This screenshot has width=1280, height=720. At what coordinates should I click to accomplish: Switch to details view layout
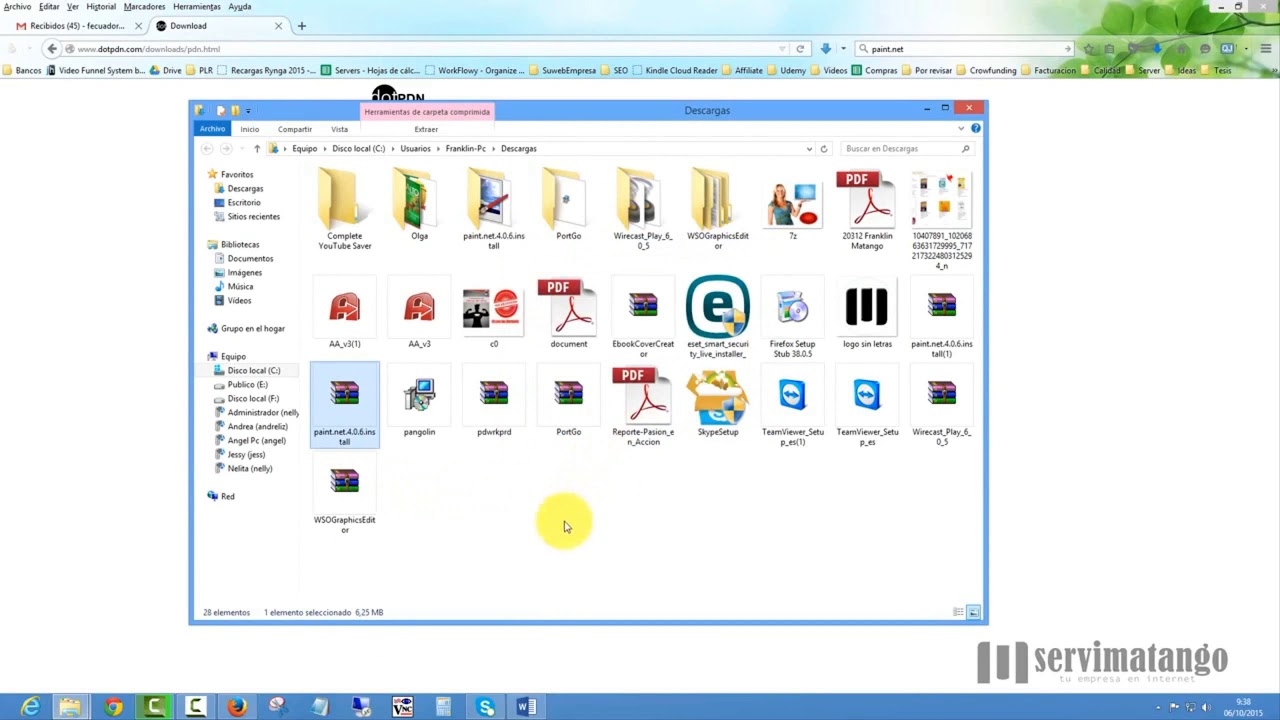tap(958, 612)
